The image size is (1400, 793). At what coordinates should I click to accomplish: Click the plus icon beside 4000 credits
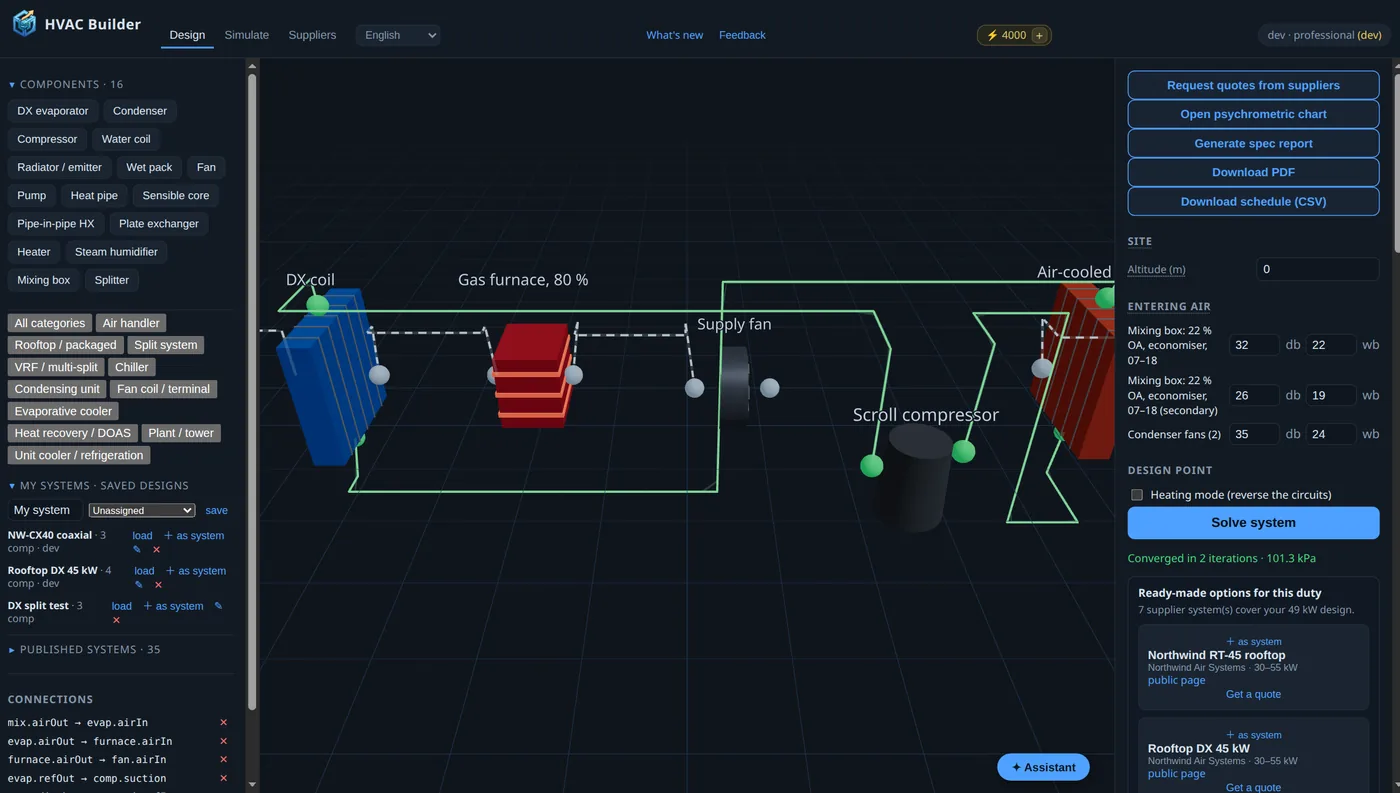point(1039,35)
